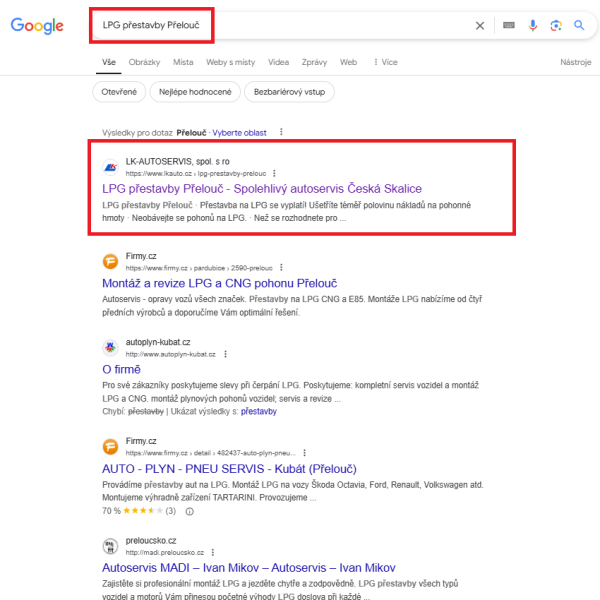The height and width of the screenshot is (600, 600).
Task: Toggle the Nejlépe hodnocené filter chip
Action: (x=195, y=92)
